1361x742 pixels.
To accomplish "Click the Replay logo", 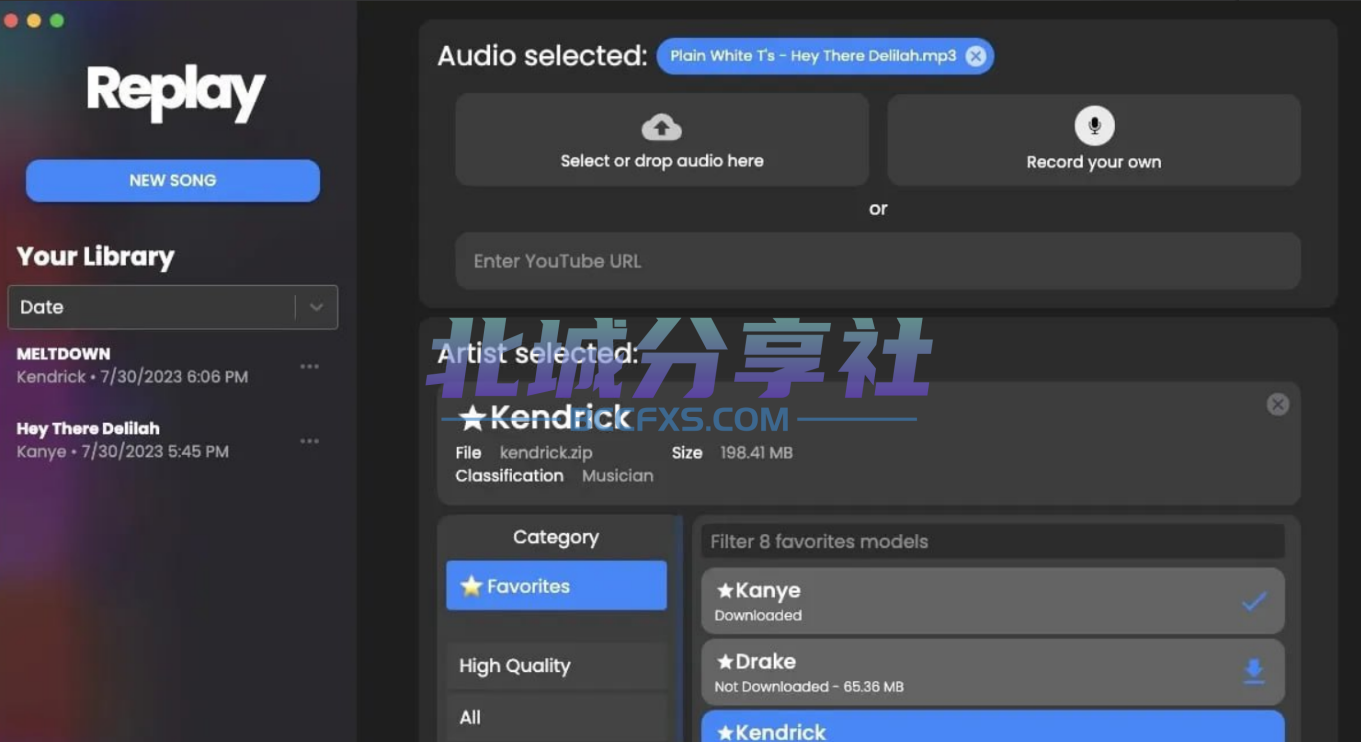I will point(176,93).
